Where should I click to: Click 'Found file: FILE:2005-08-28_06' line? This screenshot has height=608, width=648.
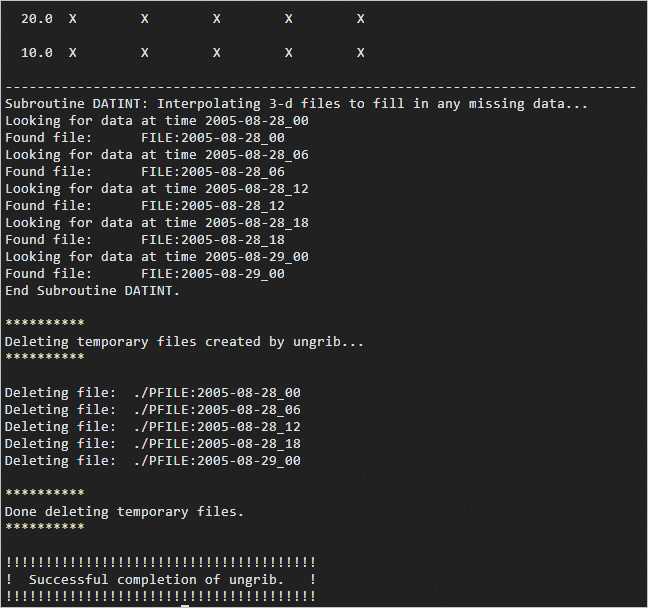pyautogui.click(x=144, y=172)
